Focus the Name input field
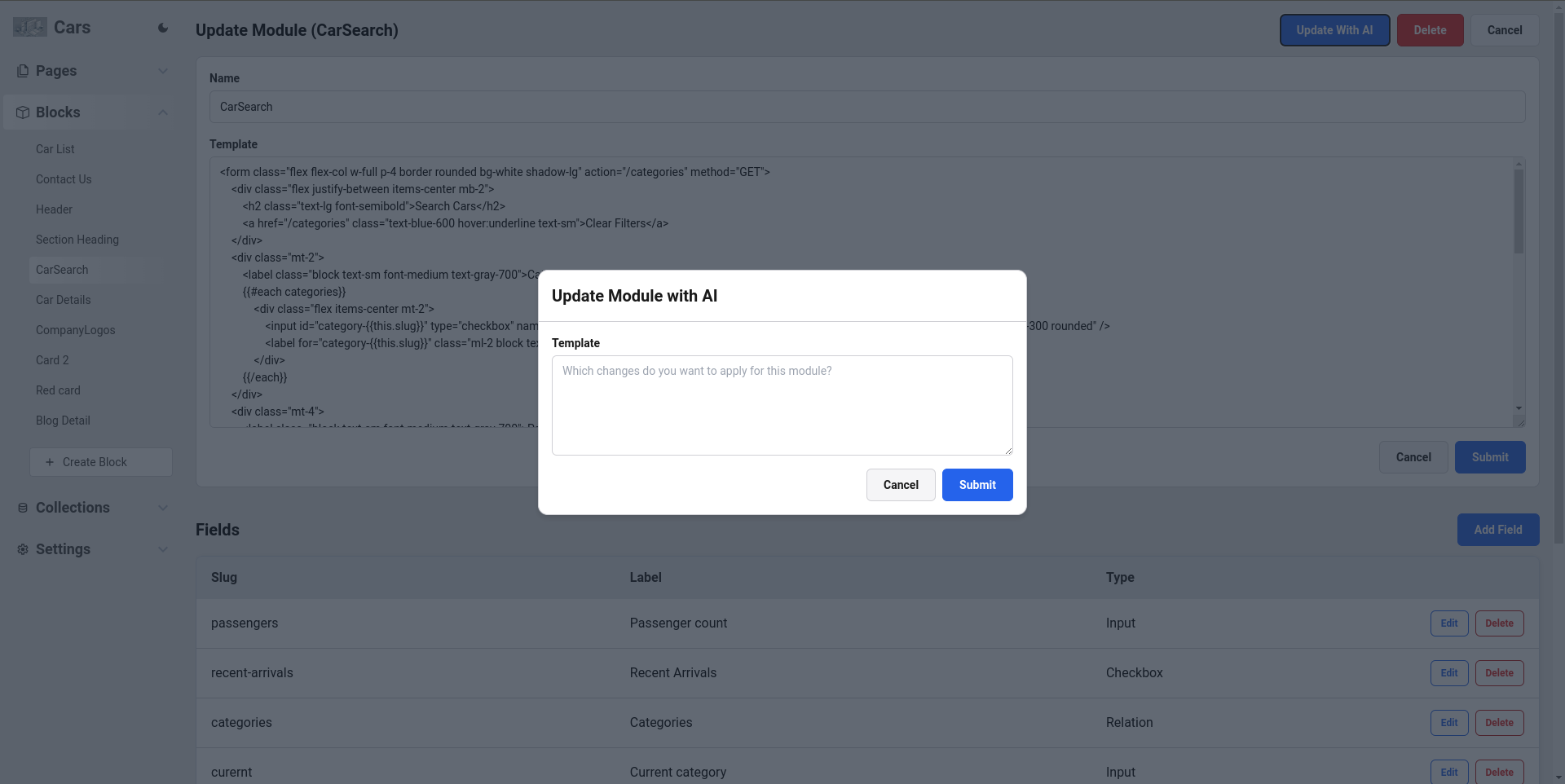The width and height of the screenshot is (1565, 784). click(x=867, y=107)
